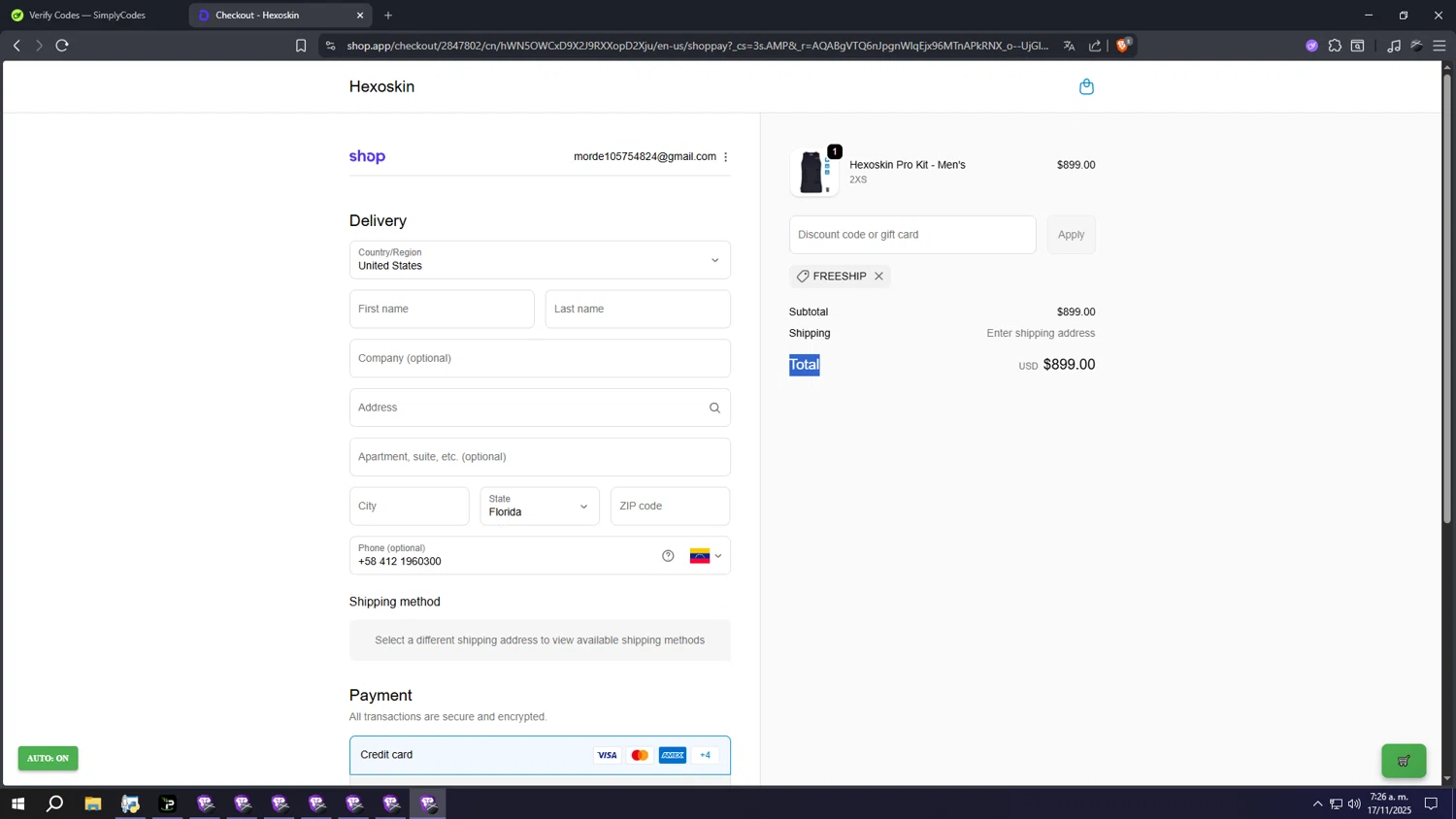Click the Hexoskin Pro Kit product thumbnail
The height and width of the screenshot is (819, 1456).
click(813, 173)
